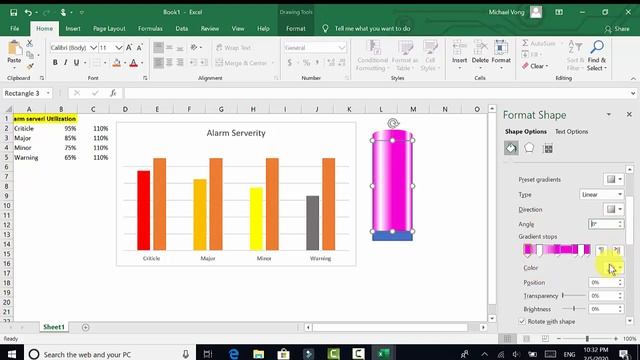Toggle Rotate with shape checkbox
This screenshot has height=360, width=640.
coord(522,322)
